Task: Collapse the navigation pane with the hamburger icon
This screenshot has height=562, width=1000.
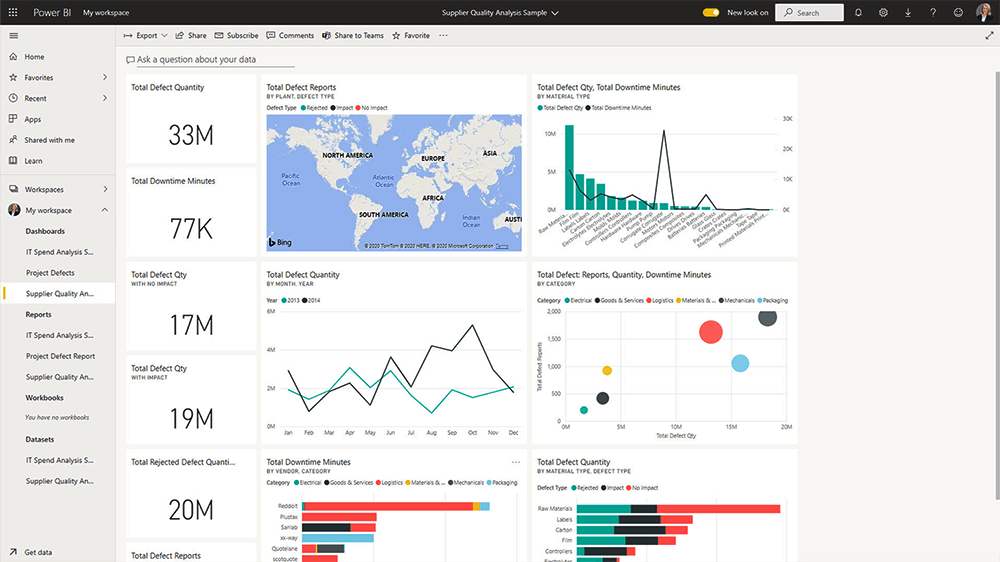Action: [x=13, y=35]
